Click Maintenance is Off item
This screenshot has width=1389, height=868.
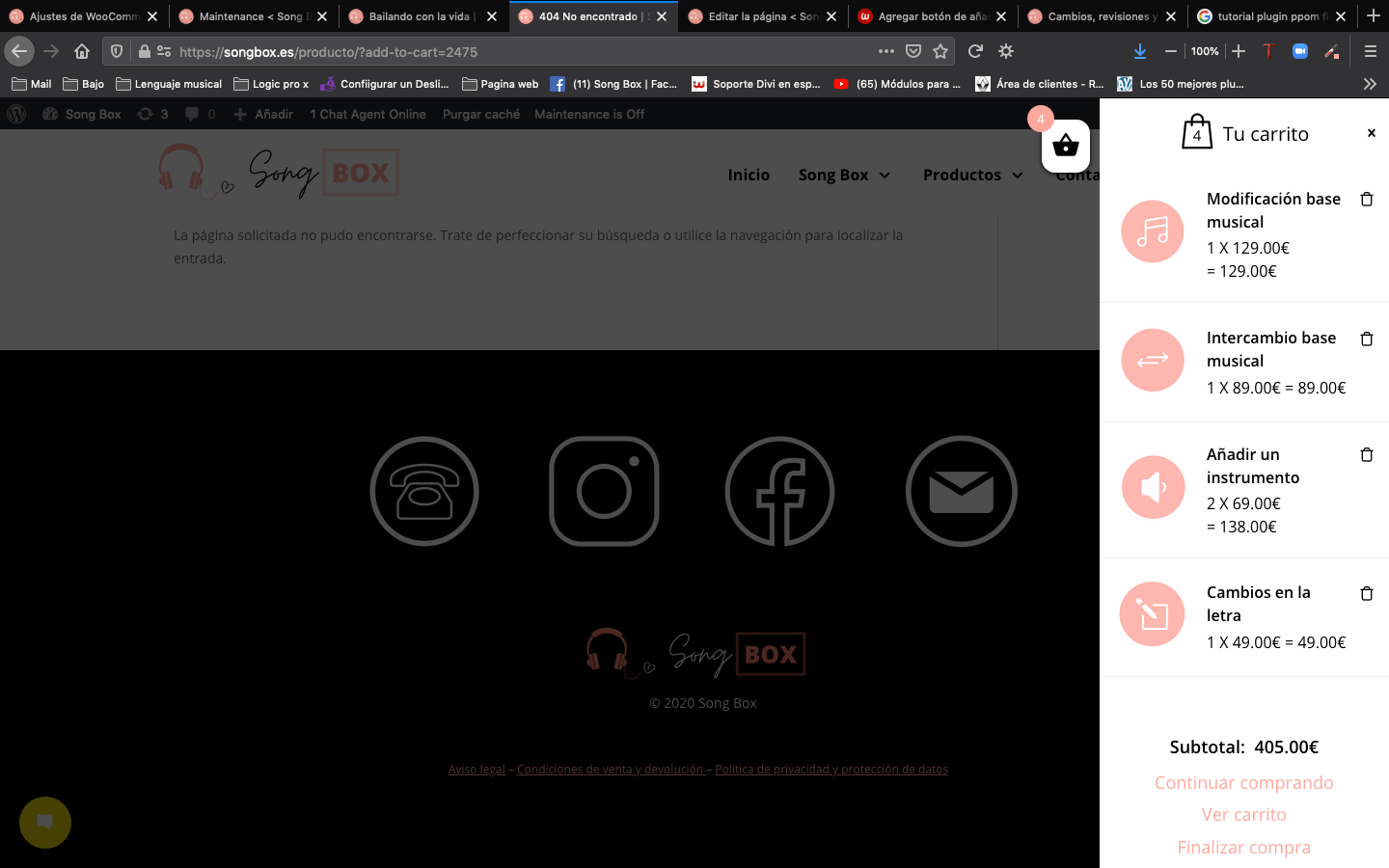pyautogui.click(x=589, y=114)
